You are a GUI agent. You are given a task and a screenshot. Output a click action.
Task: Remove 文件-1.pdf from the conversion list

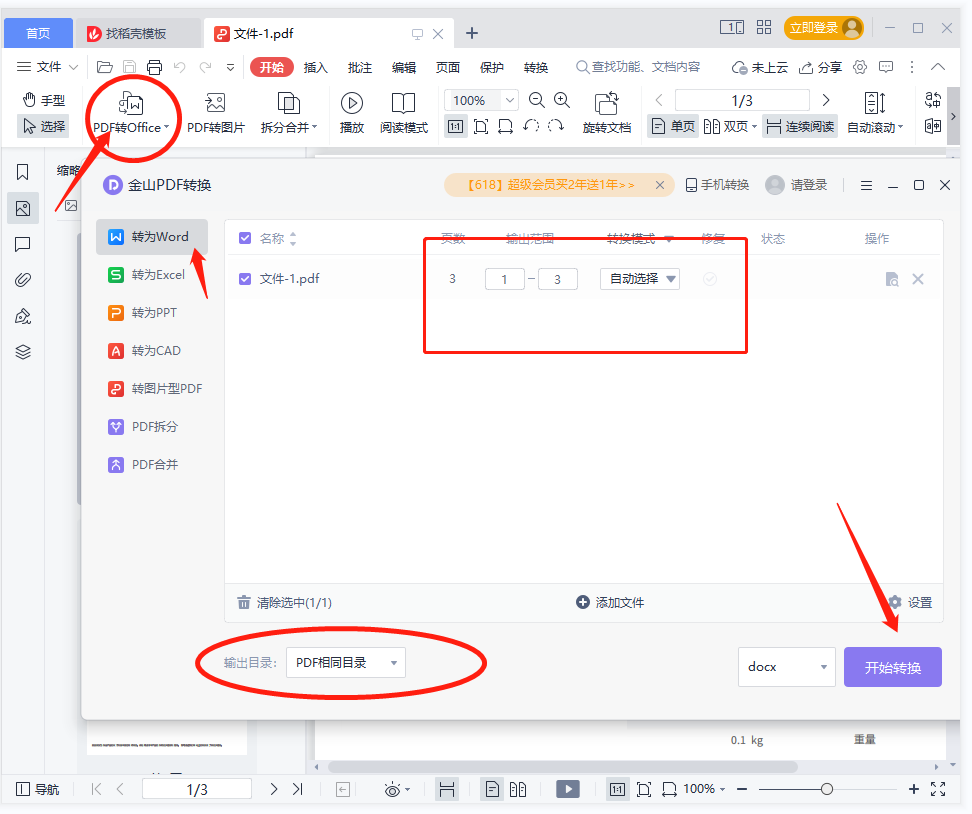[x=918, y=279]
